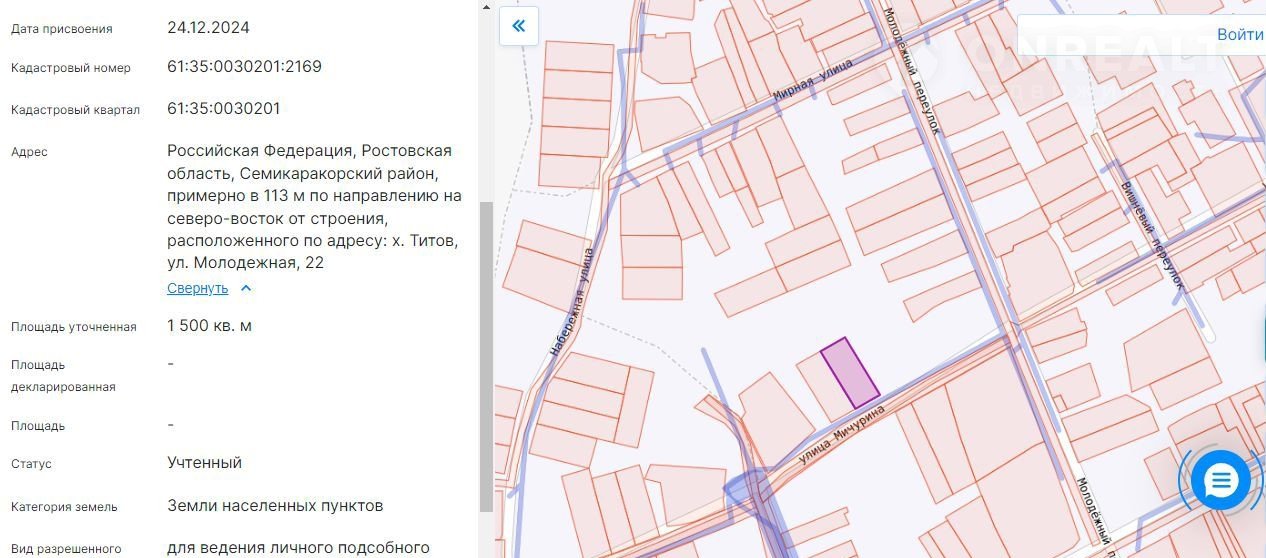Click the status value Учтенный
Image resolution: width=1266 pixels, height=558 pixels.
pos(204,463)
